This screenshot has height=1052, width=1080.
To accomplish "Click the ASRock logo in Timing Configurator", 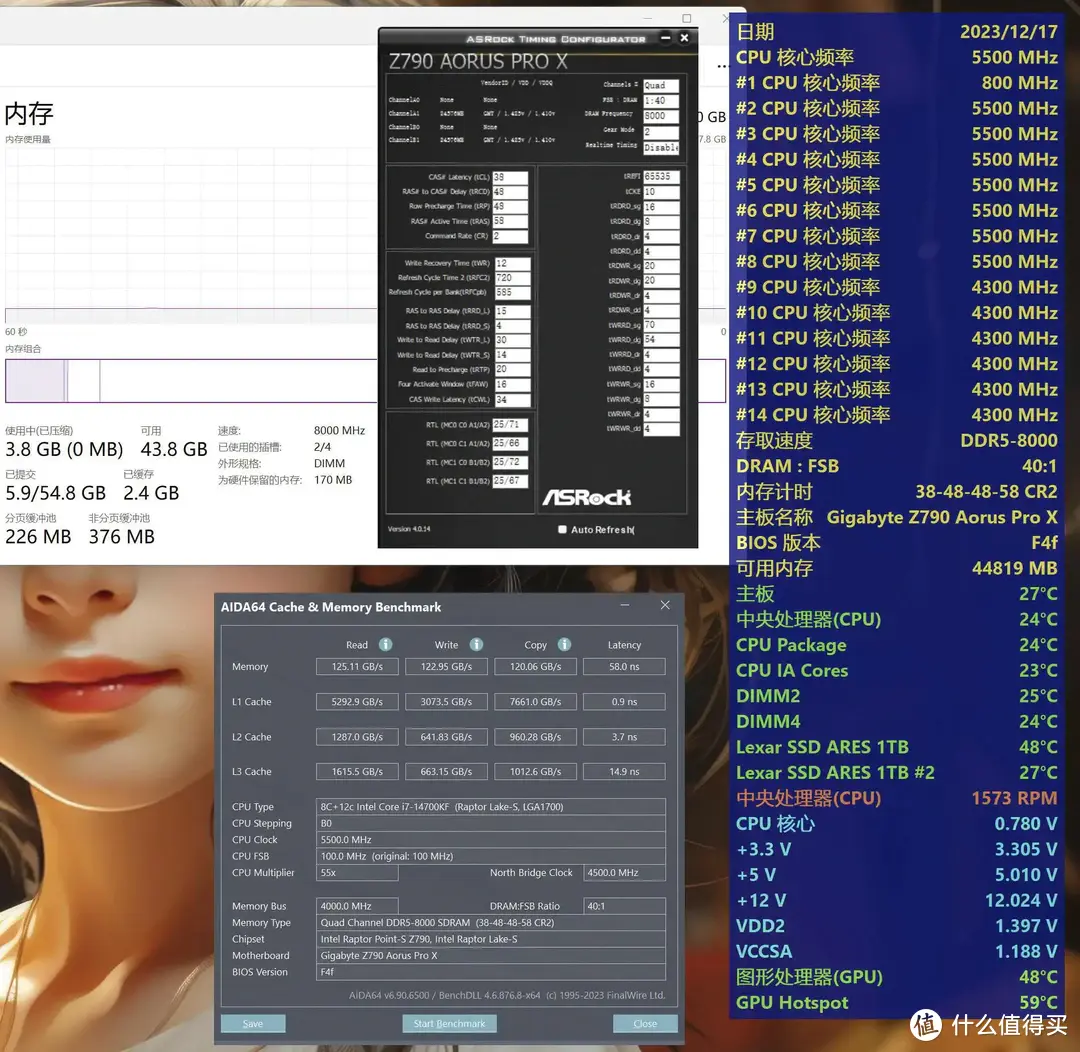I will coord(587,497).
